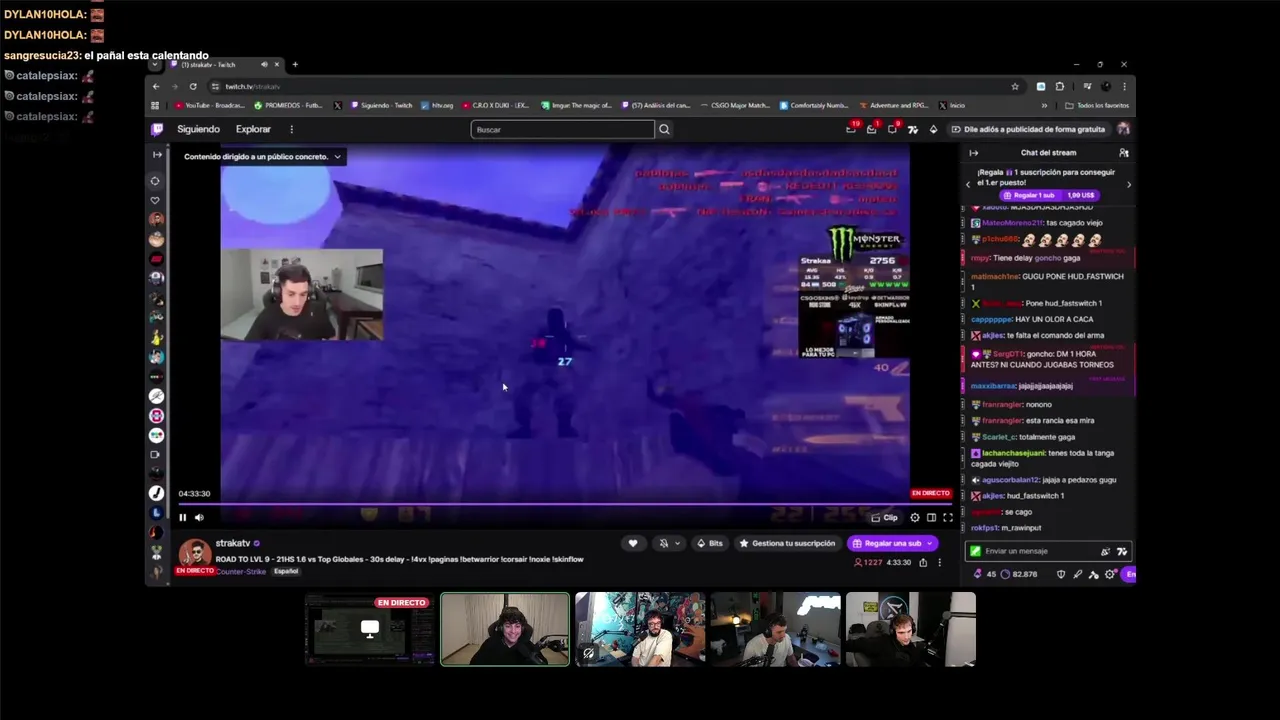Open the Bits cheer icon in chat input
This screenshot has height=720, width=1280.
click(x=1105, y=551)
